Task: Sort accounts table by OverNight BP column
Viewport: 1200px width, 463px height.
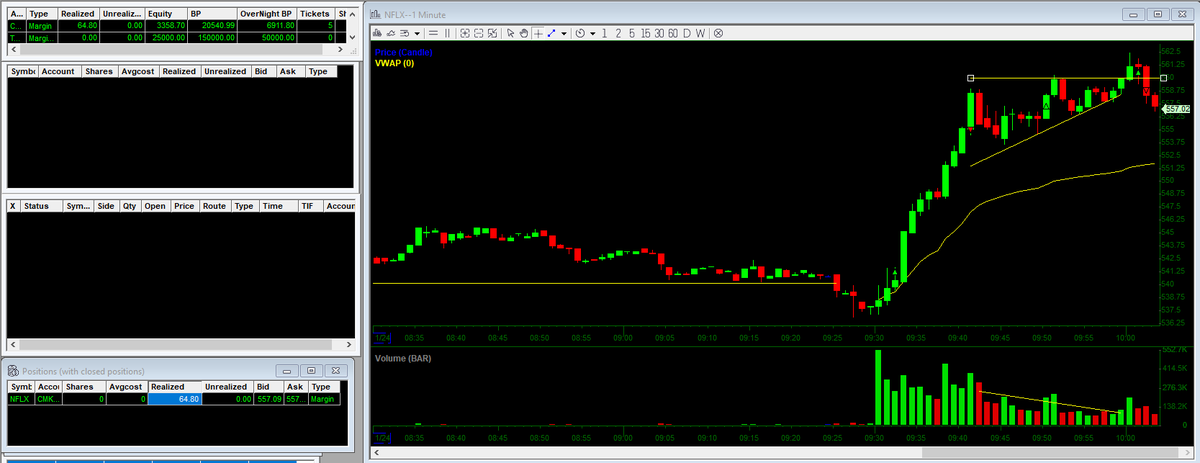Action: pos(265,13)
